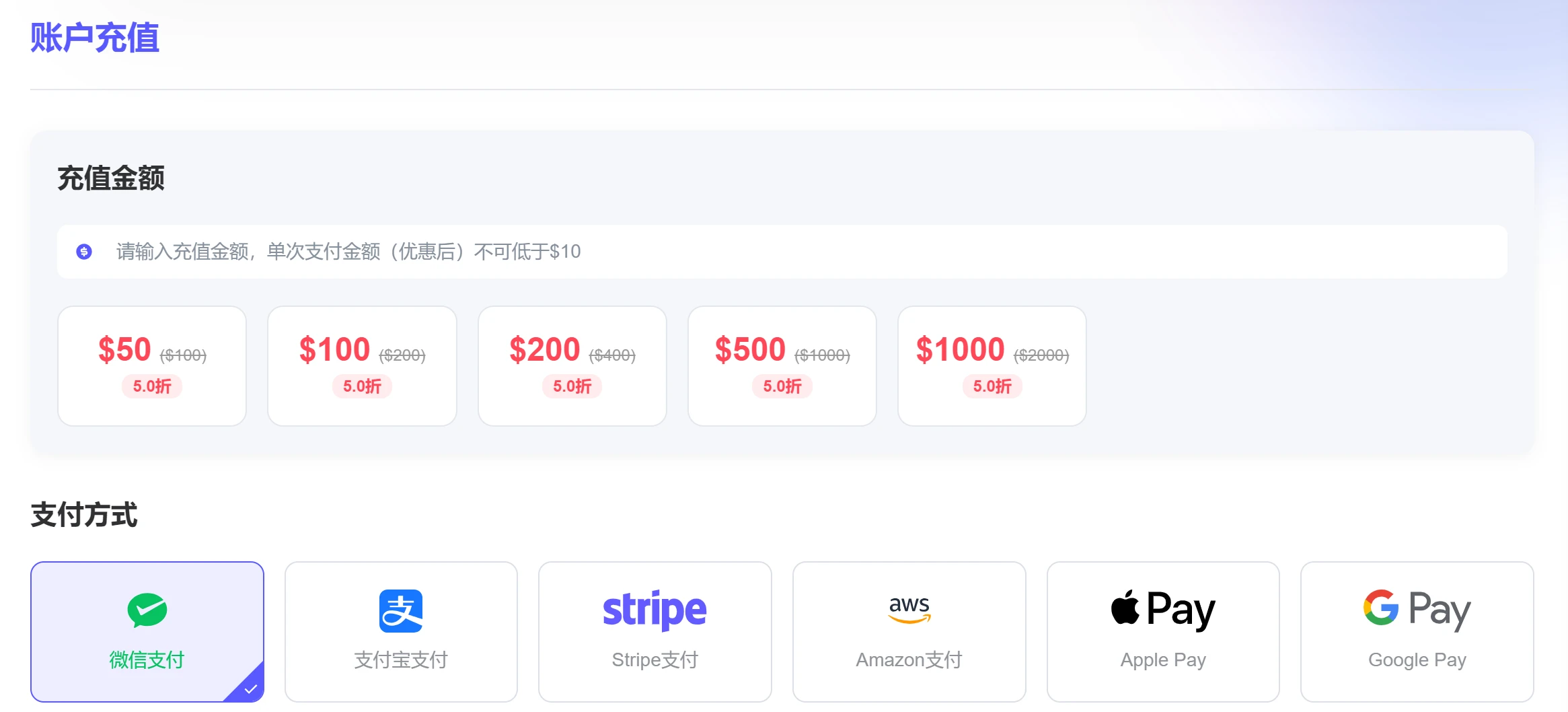The image size is (1568, 712).
Task: Click the WeChat Pay green logo icon
Action: 147,610
